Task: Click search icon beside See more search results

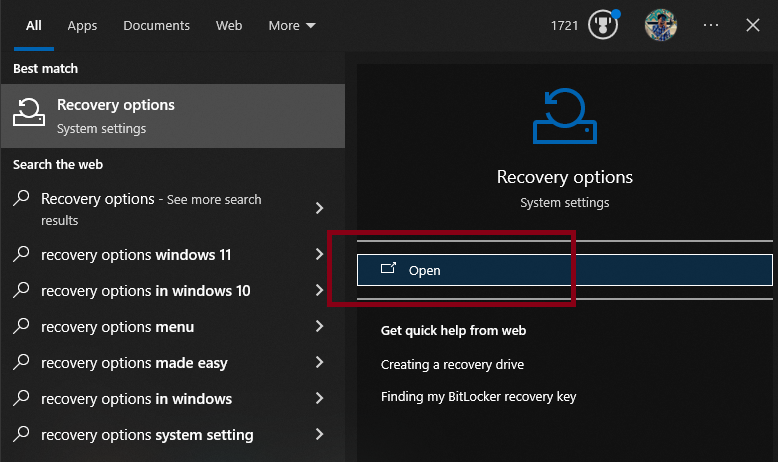Action: point(21,198)
